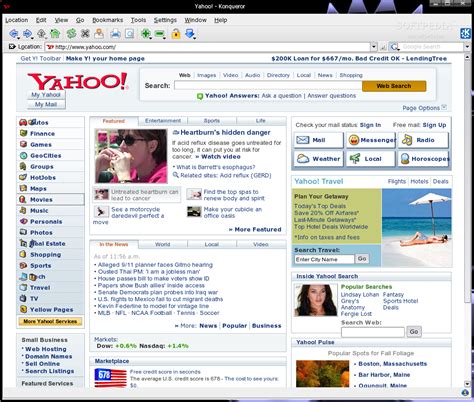Click More Yahoo! Services button

(50, 322)
